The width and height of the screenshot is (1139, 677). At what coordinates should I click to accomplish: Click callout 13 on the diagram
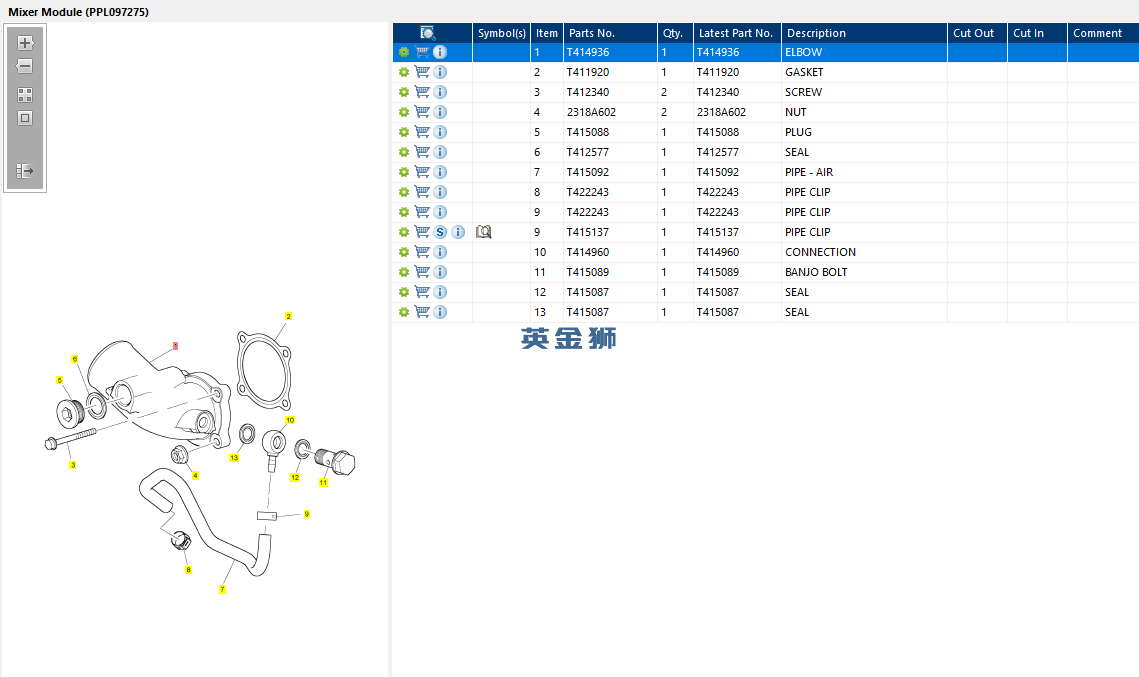(234, 458)
